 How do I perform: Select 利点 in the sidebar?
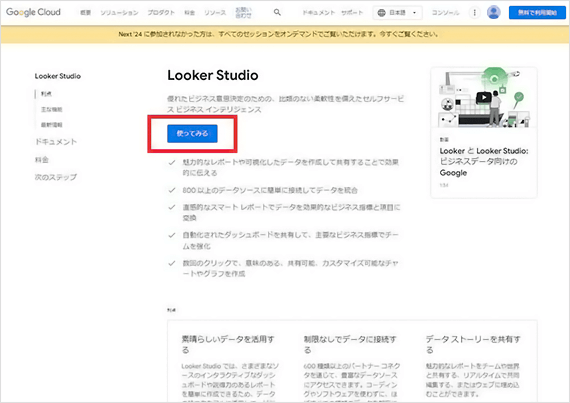click(46, 94)
